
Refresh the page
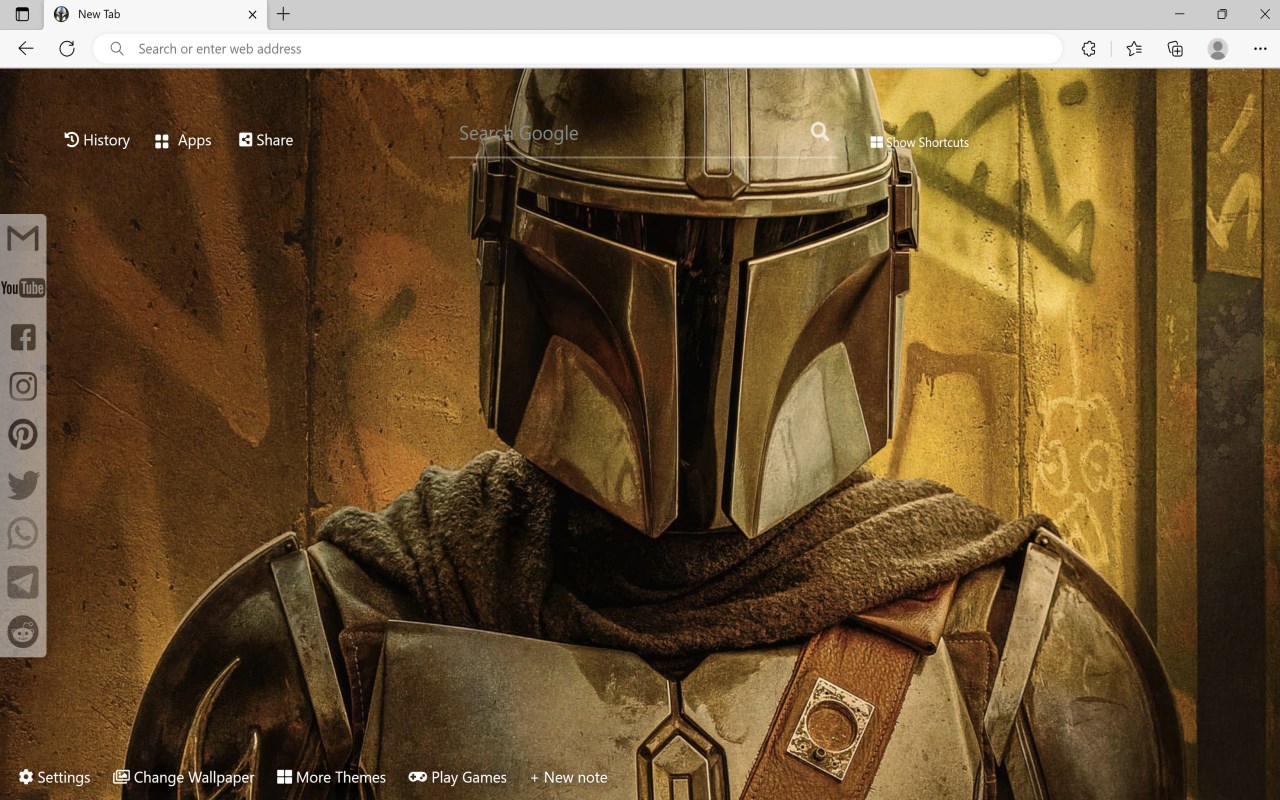(67, 48)
